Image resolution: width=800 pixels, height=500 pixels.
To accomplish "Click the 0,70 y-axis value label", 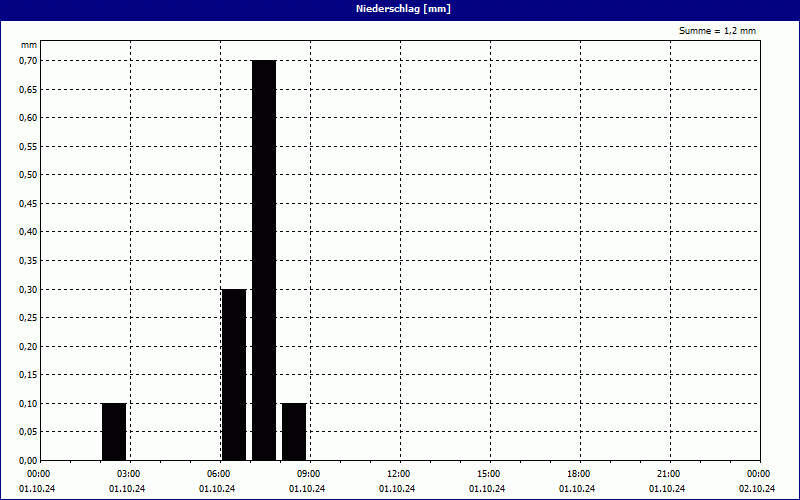I will point(27,60).
